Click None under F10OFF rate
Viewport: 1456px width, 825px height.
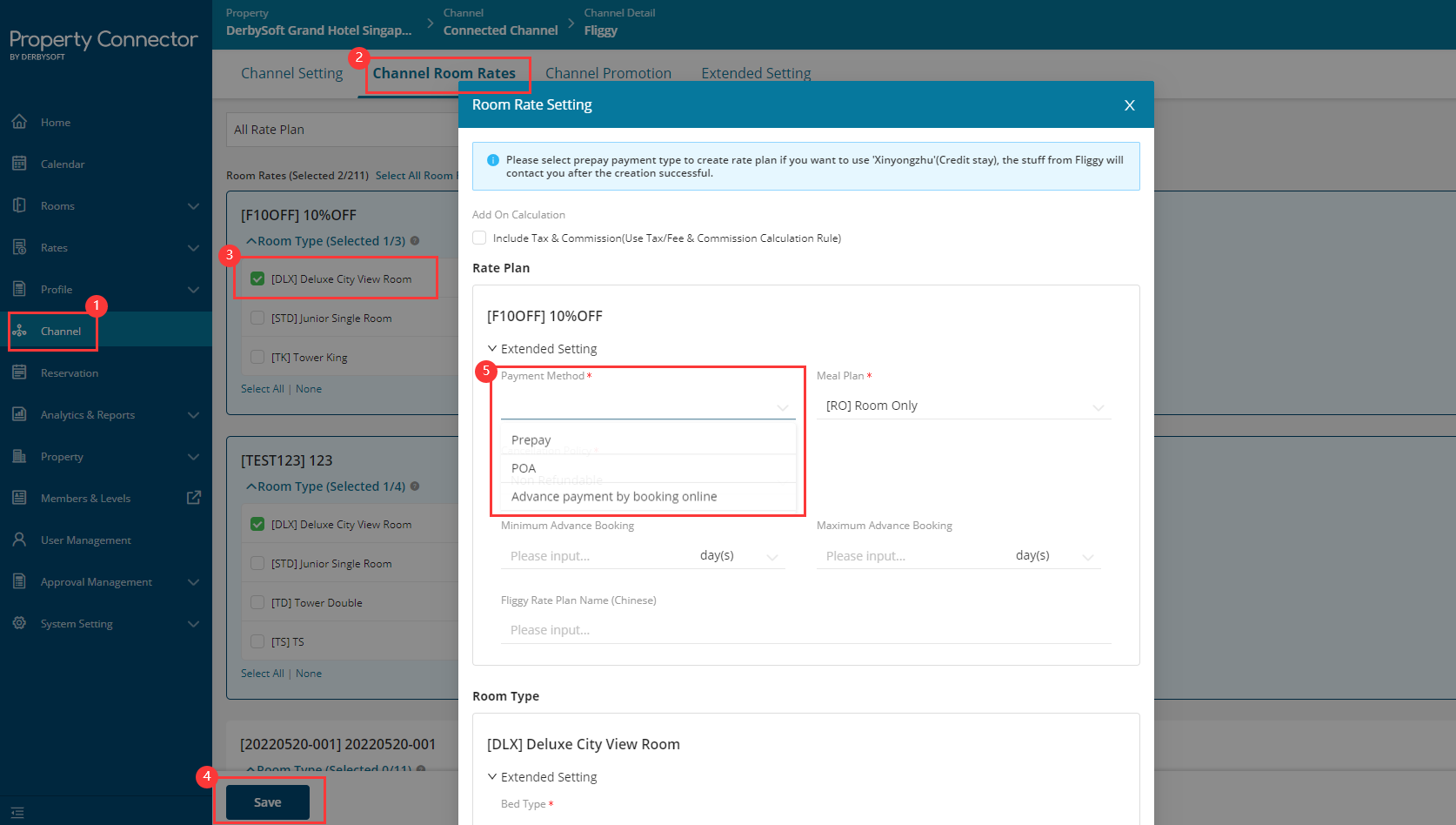point(309,389)
